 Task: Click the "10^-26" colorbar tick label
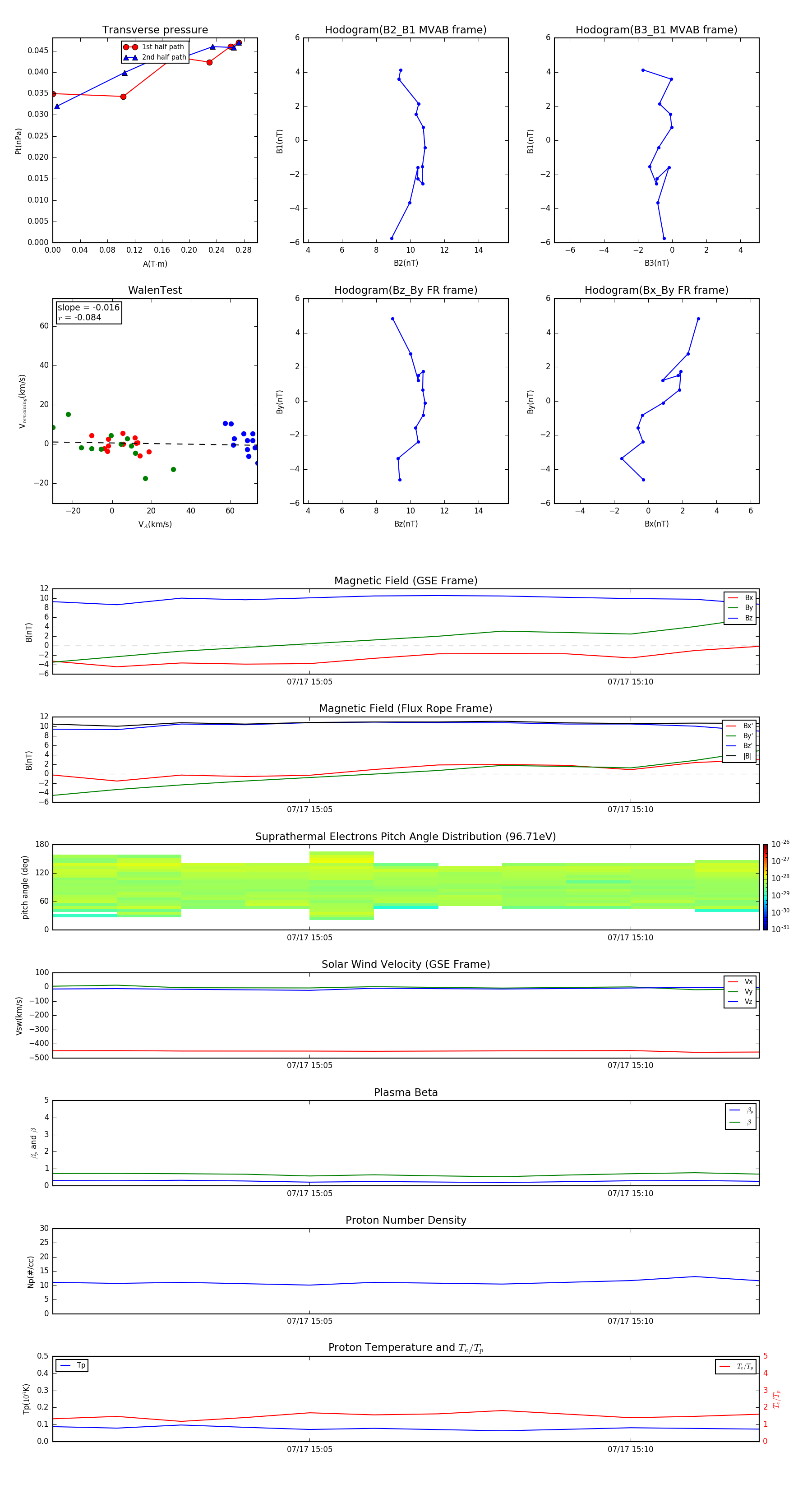tap(780, 844)
